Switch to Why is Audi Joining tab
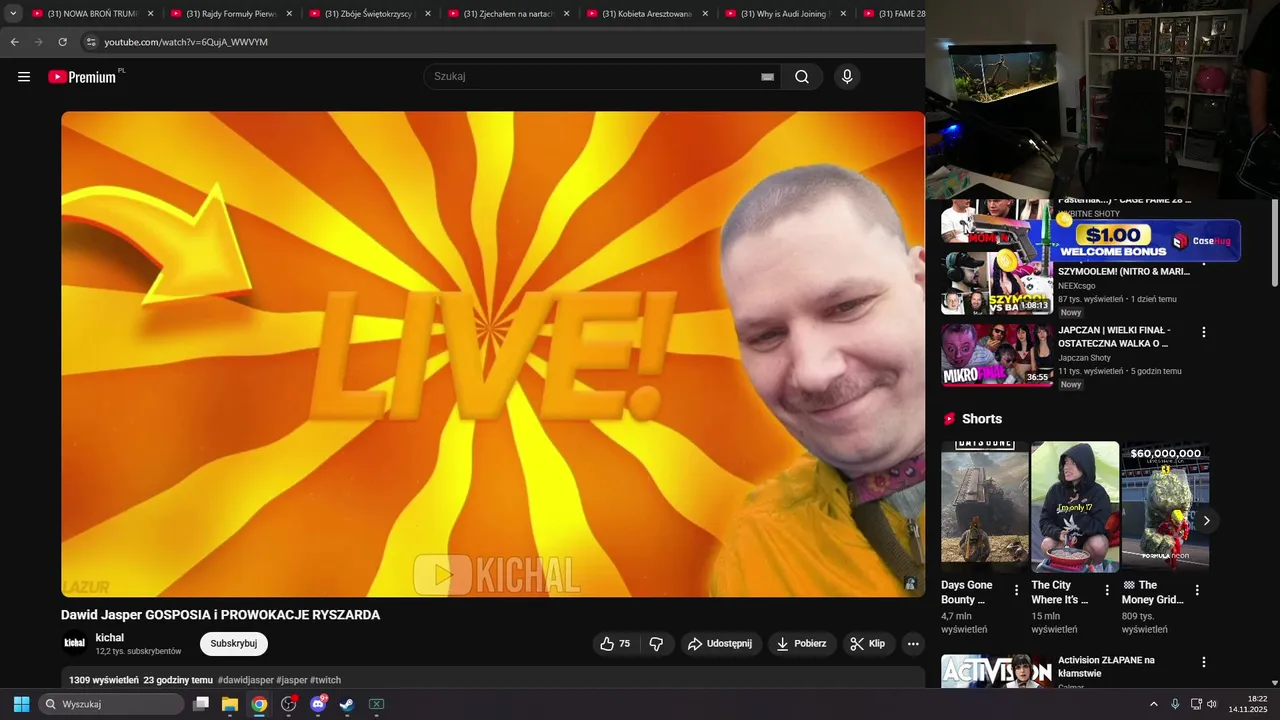Screen dimensions: 1280x720 point(785,14)
